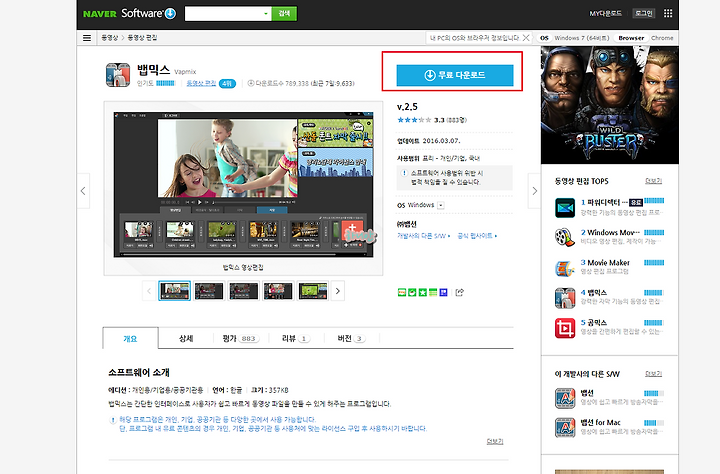Viewport: 720px width, 474px height.
Task: Open the search box dropdown arrow
Action: click(x=266, y=13)
